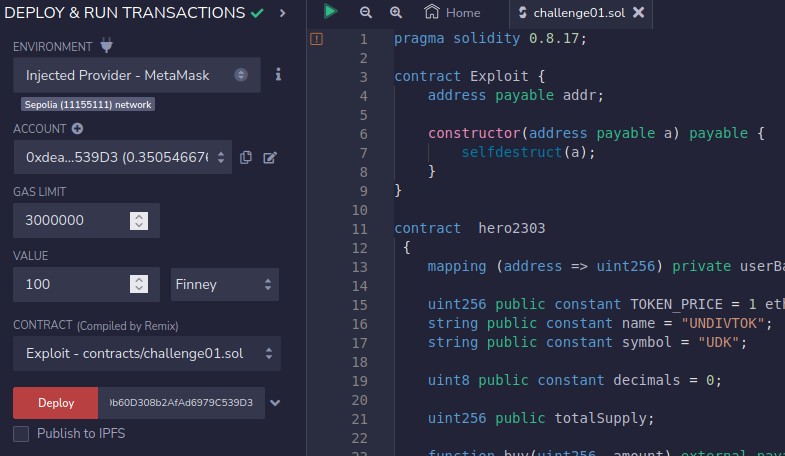Click the value input showing 100
Image resolution: width=785 pixels, height=456 pixels.
86,284
